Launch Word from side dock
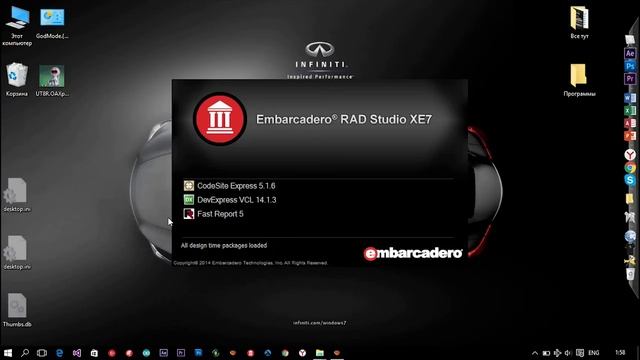 [630, 98]
